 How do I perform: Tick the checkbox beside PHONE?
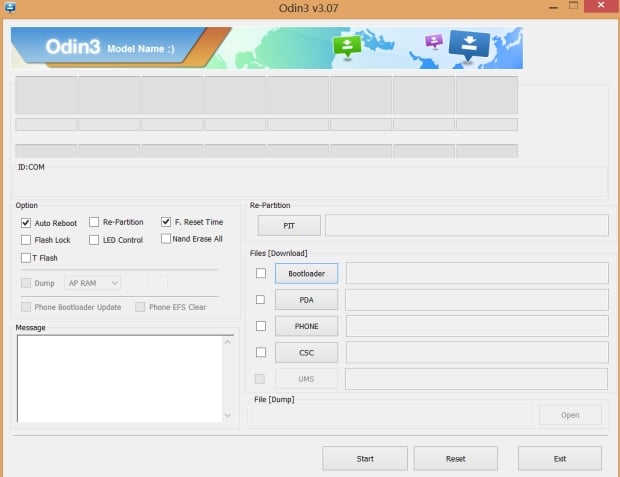(261, 326)
